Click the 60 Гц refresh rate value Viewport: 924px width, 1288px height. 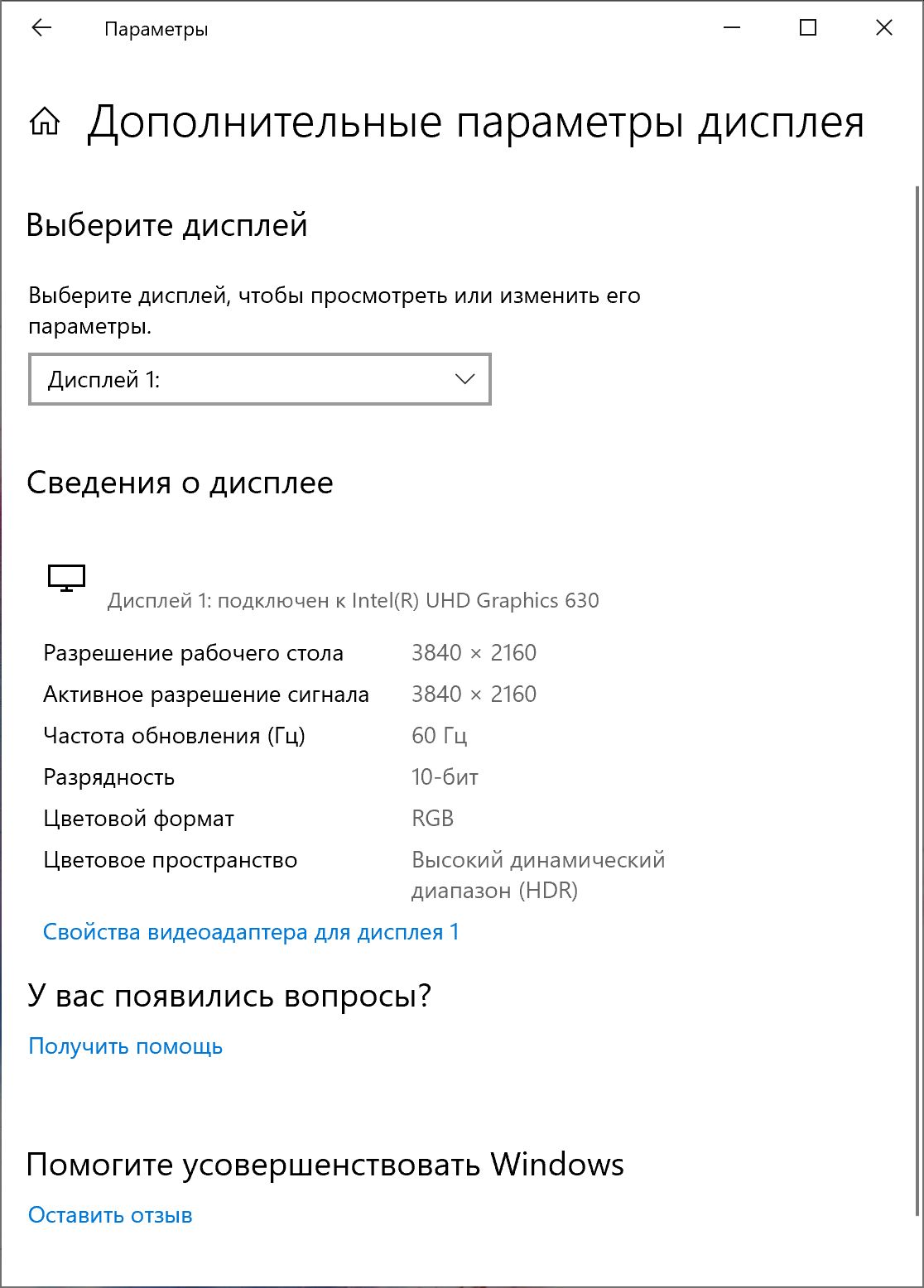click(x=440, y=736)
